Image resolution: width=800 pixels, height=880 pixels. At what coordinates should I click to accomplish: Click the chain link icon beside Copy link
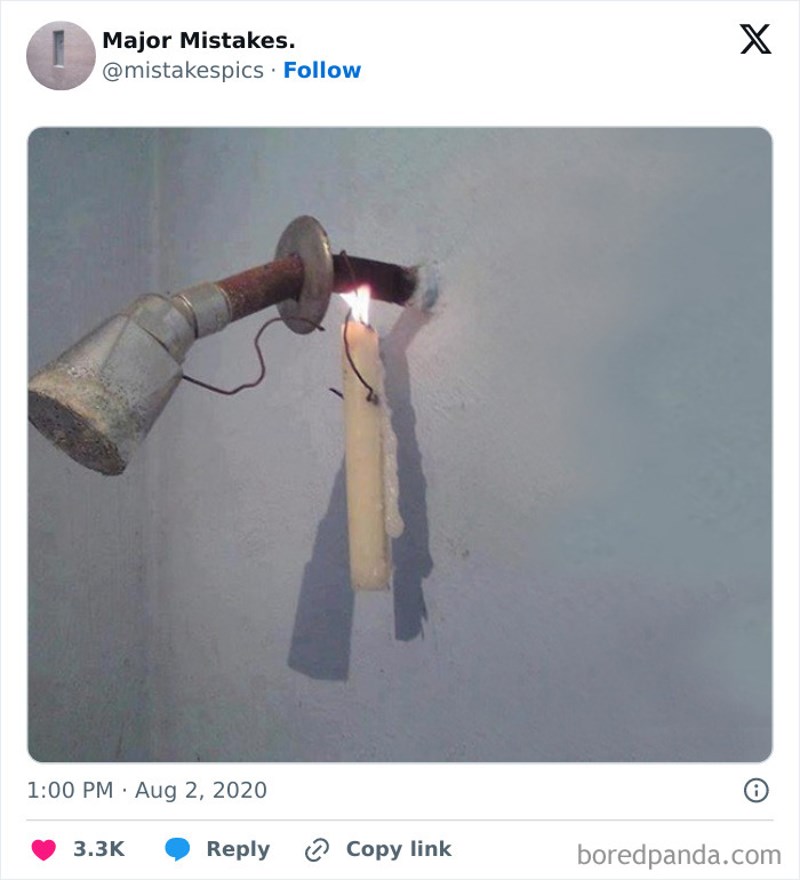[317, 849]
